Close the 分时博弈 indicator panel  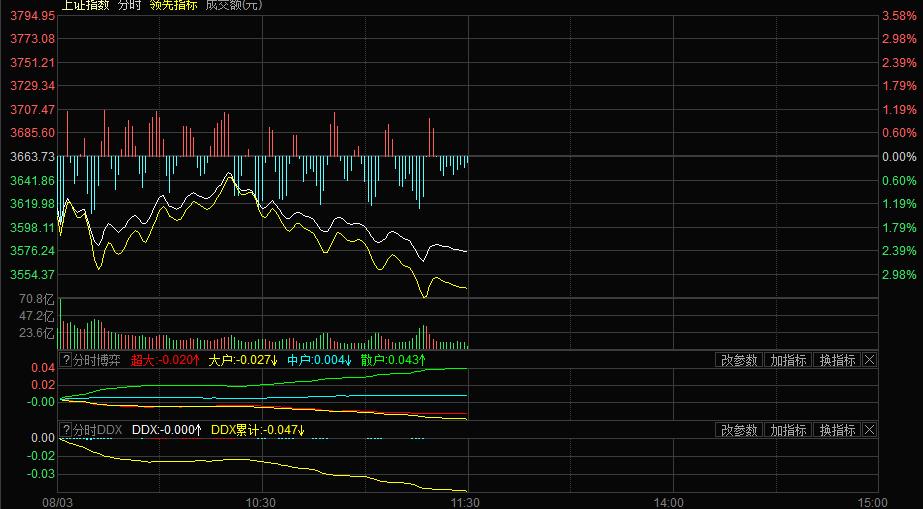869,360
